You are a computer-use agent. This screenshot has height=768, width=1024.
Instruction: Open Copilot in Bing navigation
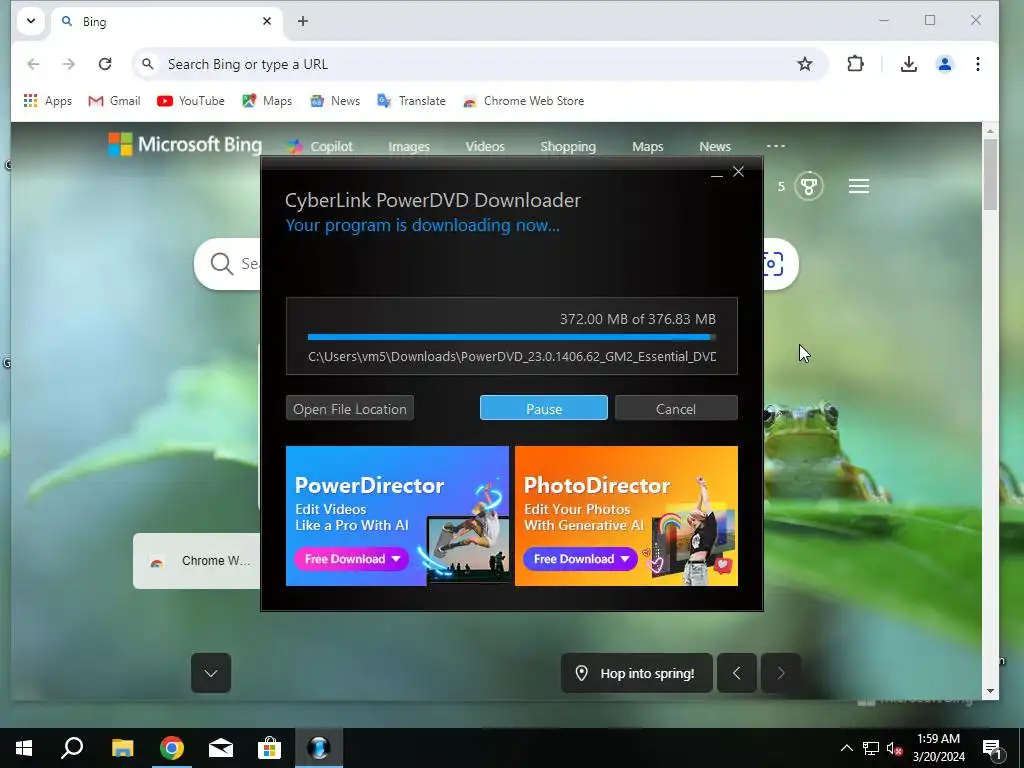(321, 146)
